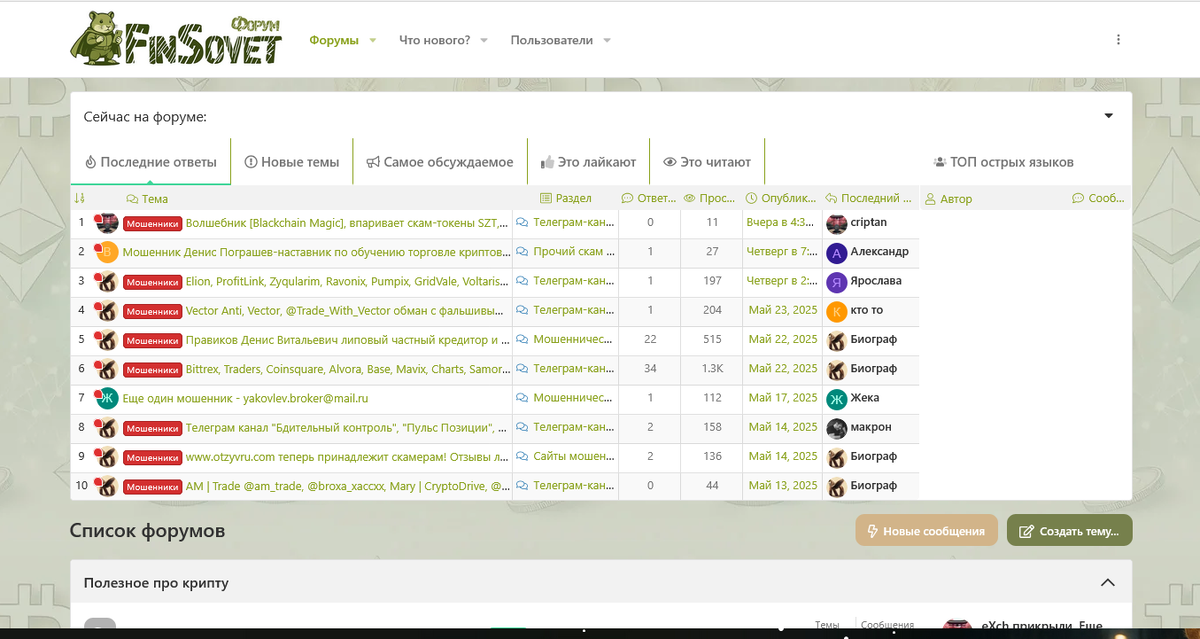Click date 'Вчера в 4:3...' in first row
Screen dimensions: 1200x639
pyautogui.click(x=781, y=223)
